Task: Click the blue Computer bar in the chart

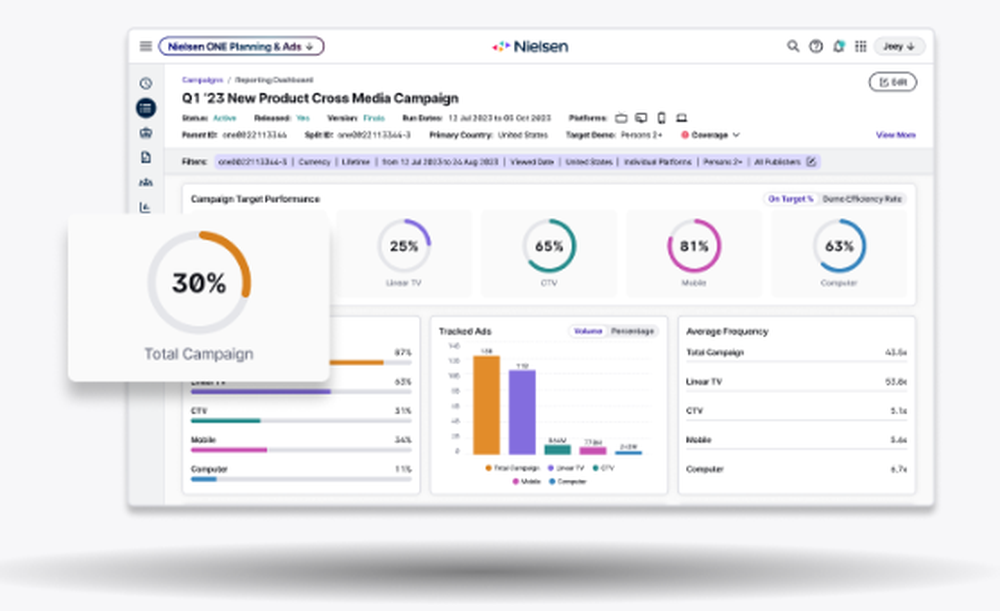Action: point(628,452)
